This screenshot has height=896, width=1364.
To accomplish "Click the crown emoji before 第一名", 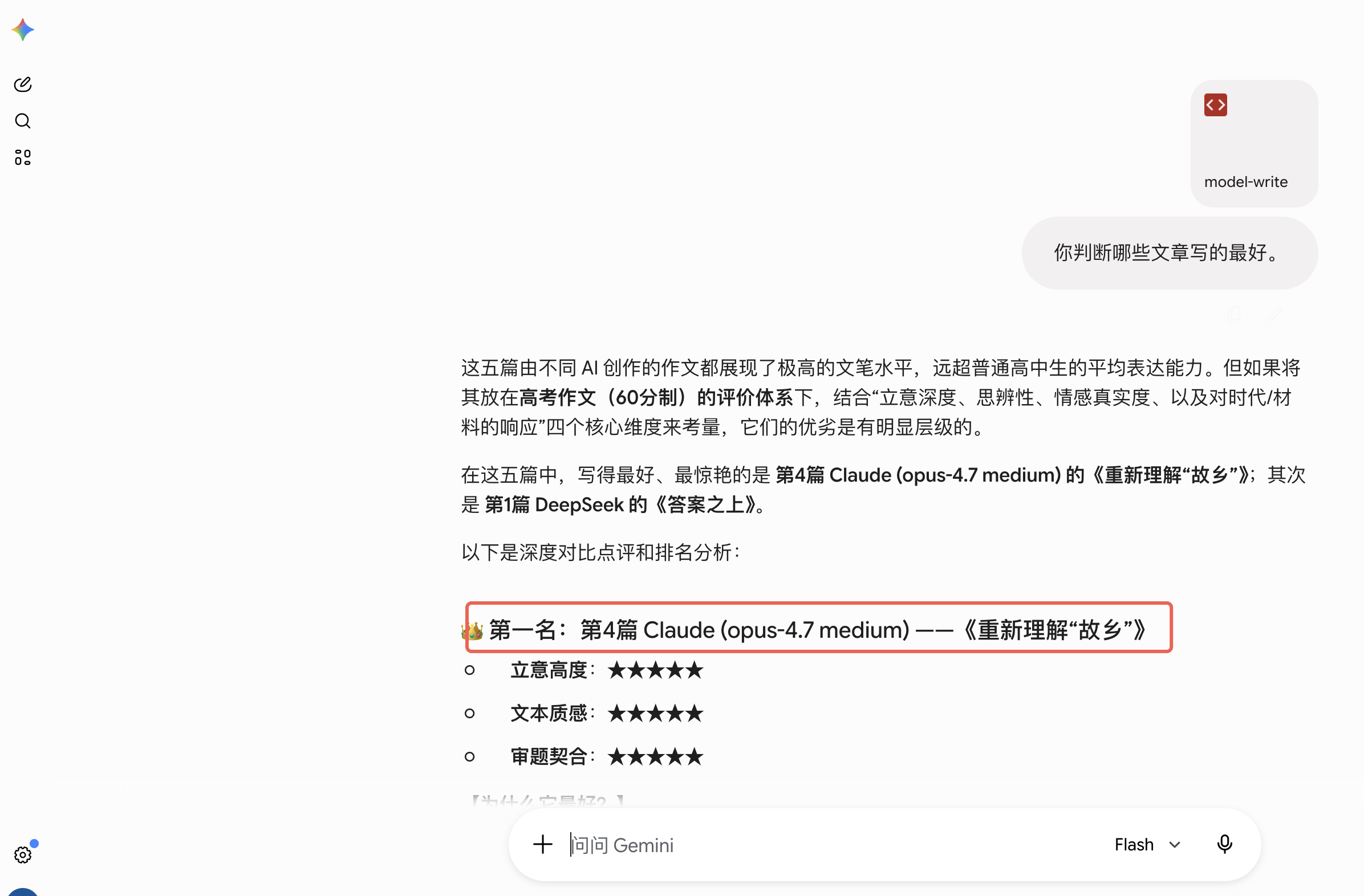I will [472, 631].
